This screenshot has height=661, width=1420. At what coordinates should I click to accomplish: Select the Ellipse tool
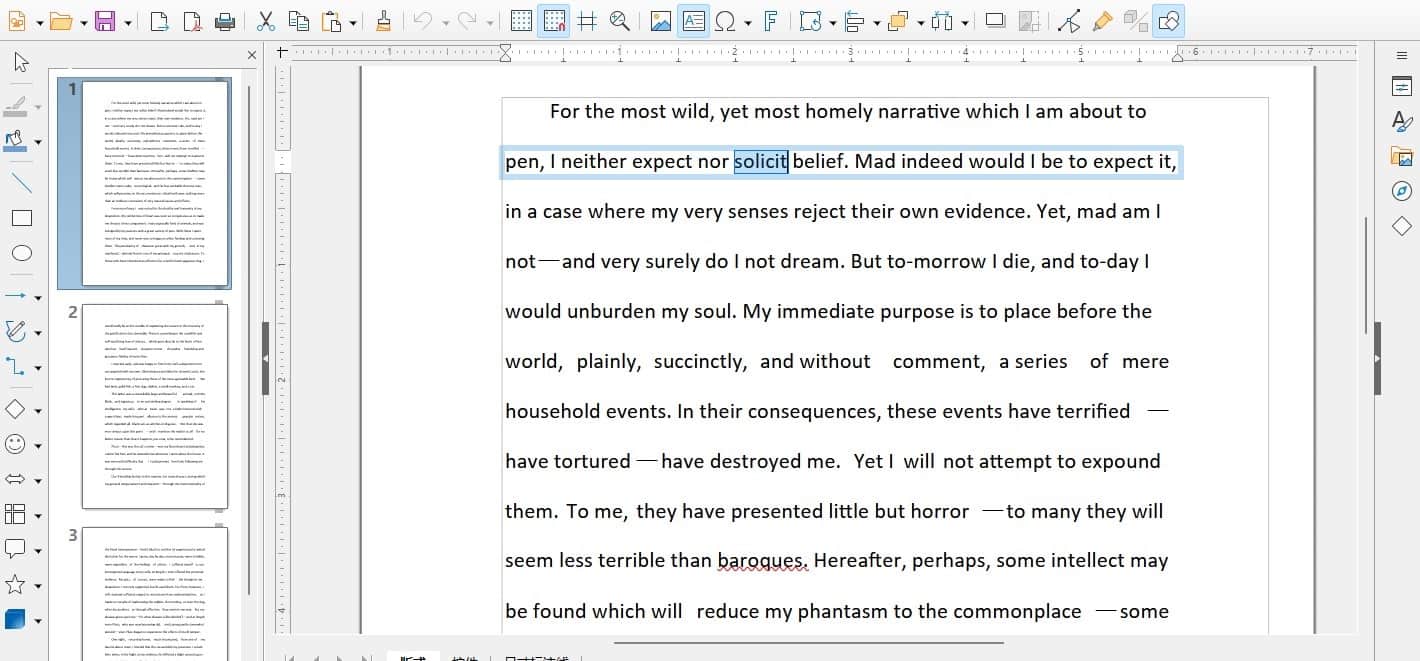point(22,254)
